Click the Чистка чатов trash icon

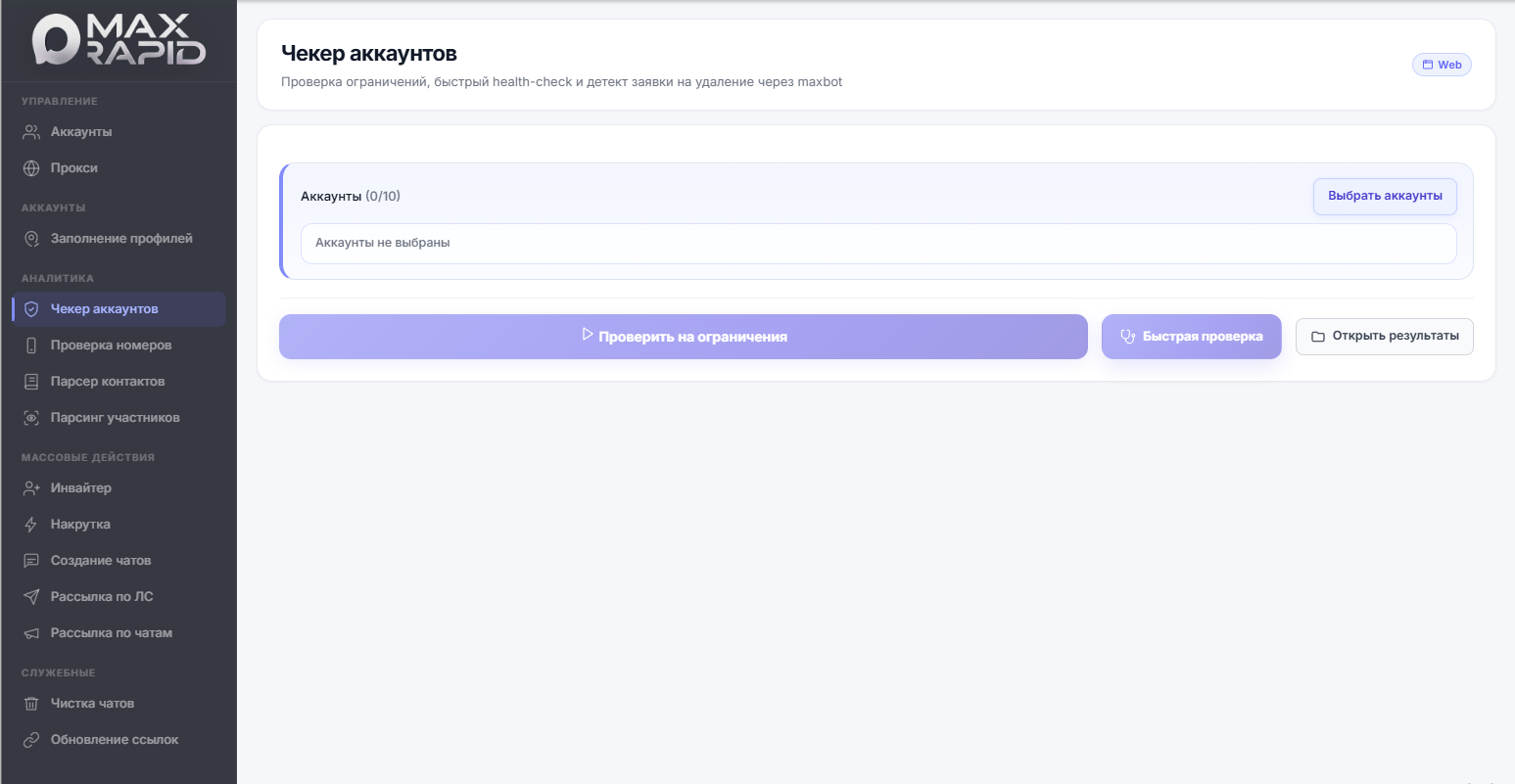[31, 704]
